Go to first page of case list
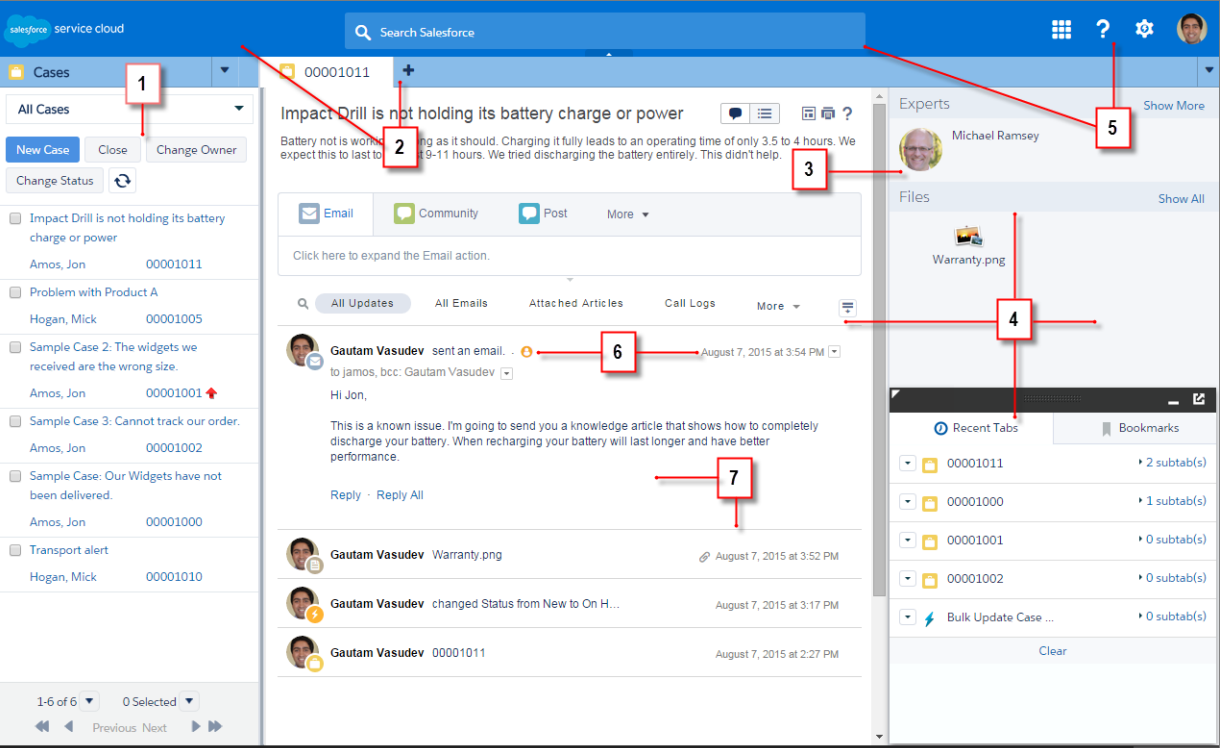The image size is (1220, 748). tap(42, 727)
